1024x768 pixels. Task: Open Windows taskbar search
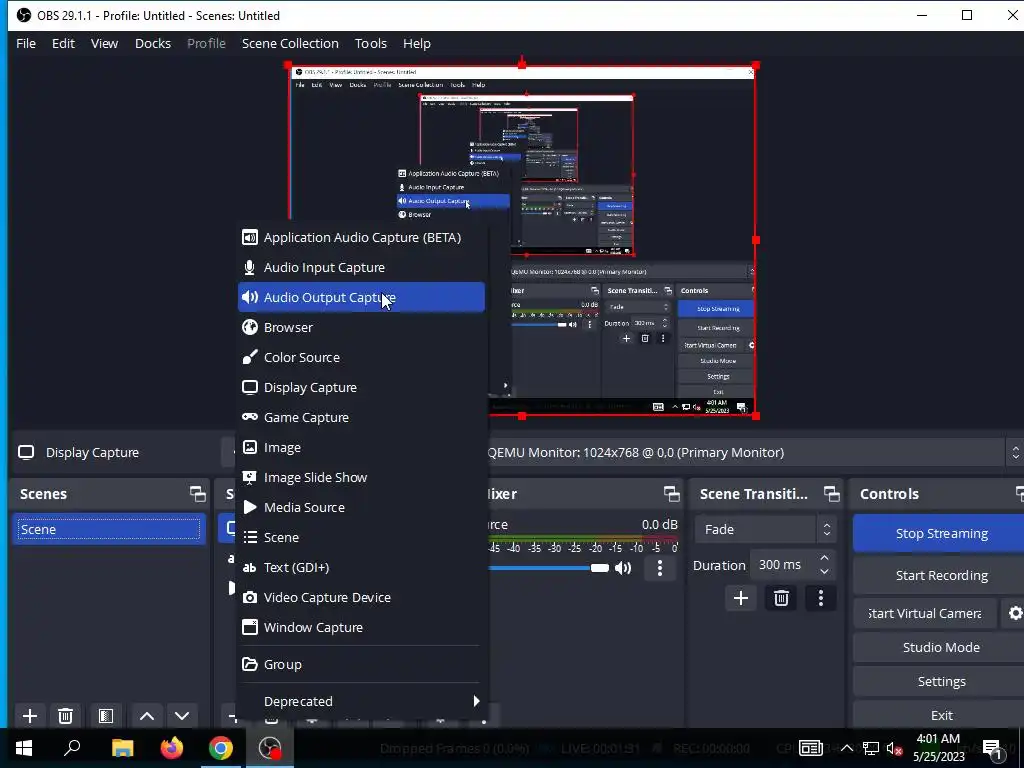click(x=72, y=748)
